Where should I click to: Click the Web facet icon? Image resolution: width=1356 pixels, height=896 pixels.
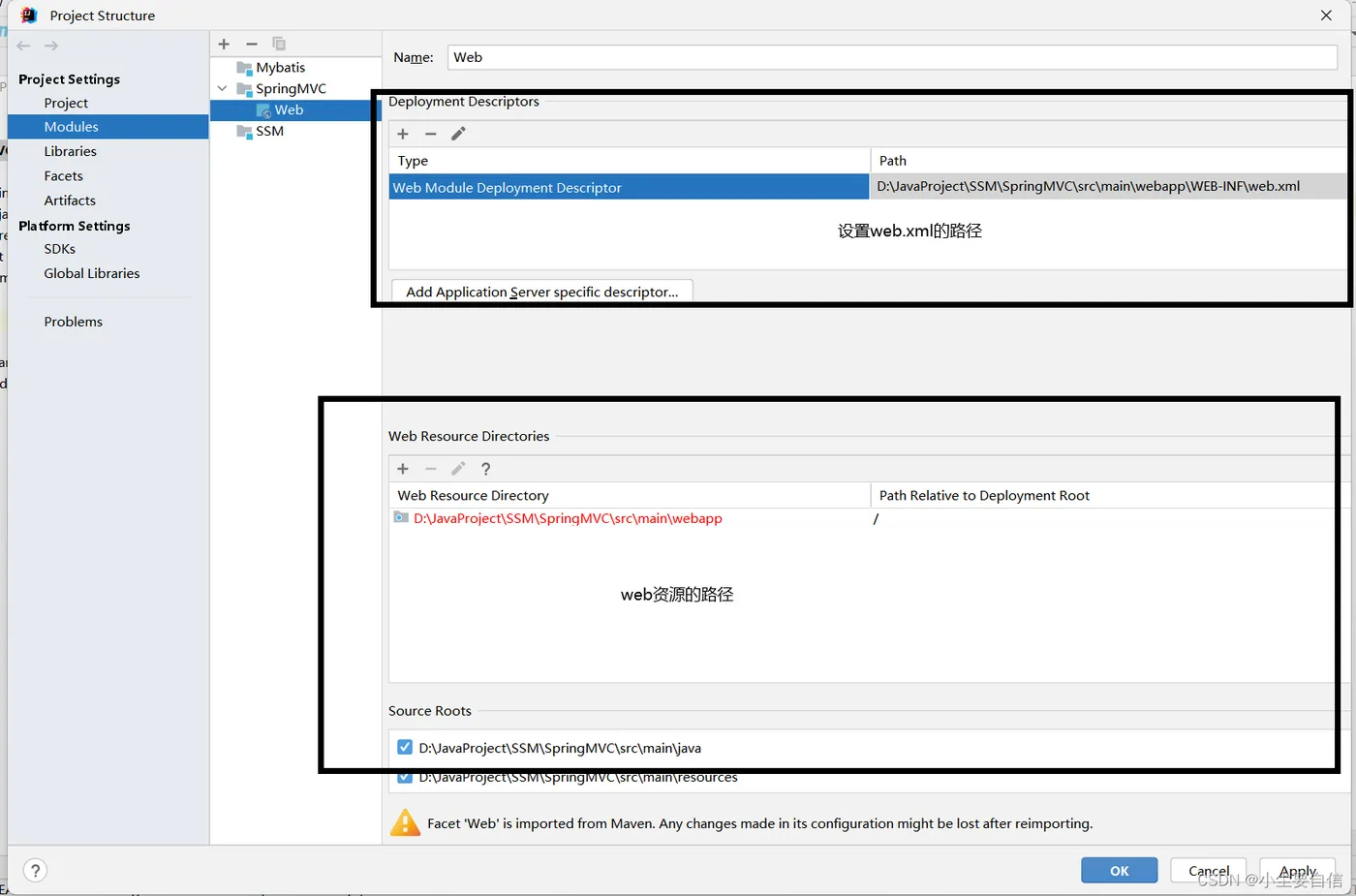[263, 110]
